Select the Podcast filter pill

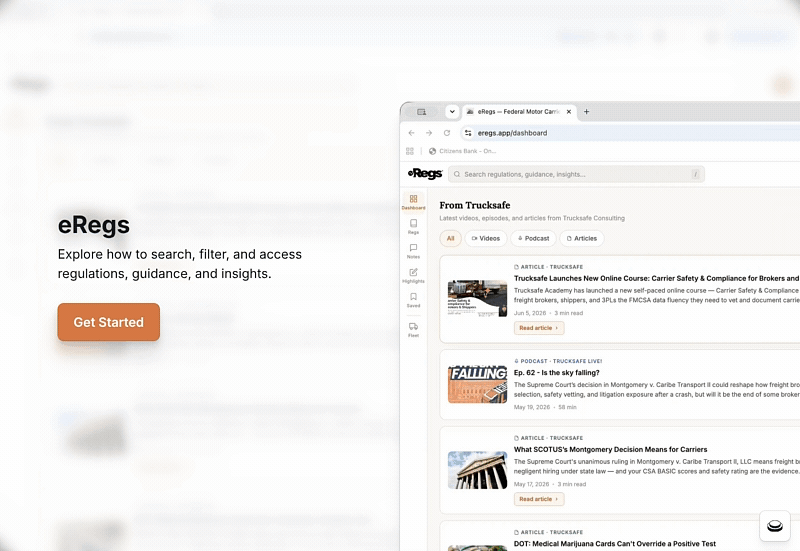[x=533, y=238]
